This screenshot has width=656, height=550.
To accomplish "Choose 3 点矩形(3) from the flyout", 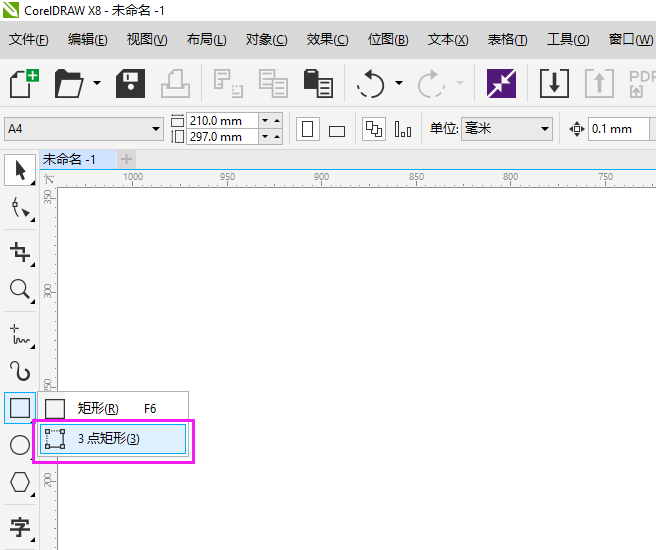I will coord(113,439).
